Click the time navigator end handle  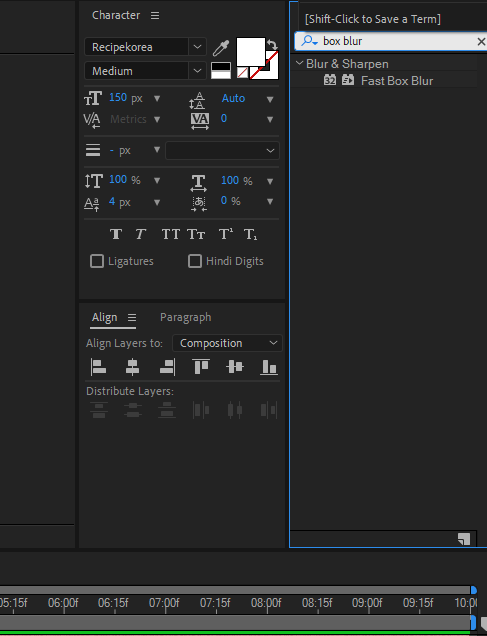(473, 590)
